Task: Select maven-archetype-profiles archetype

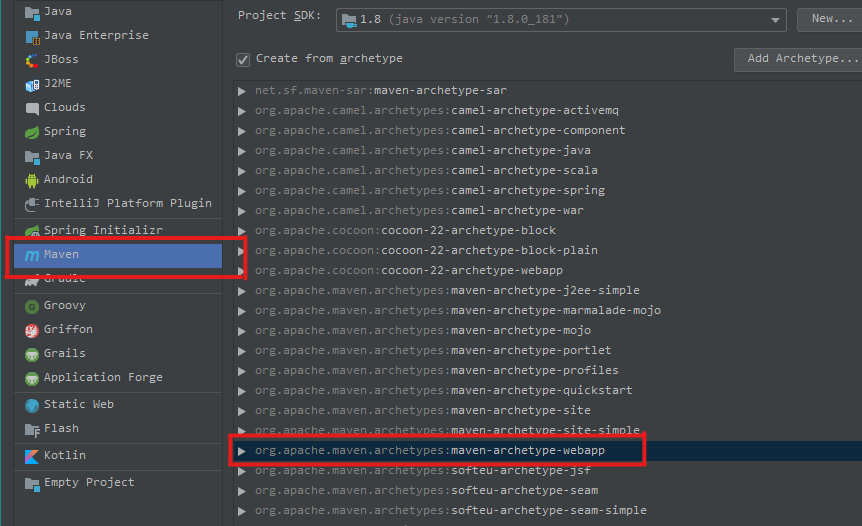Action: coord(436,370)
